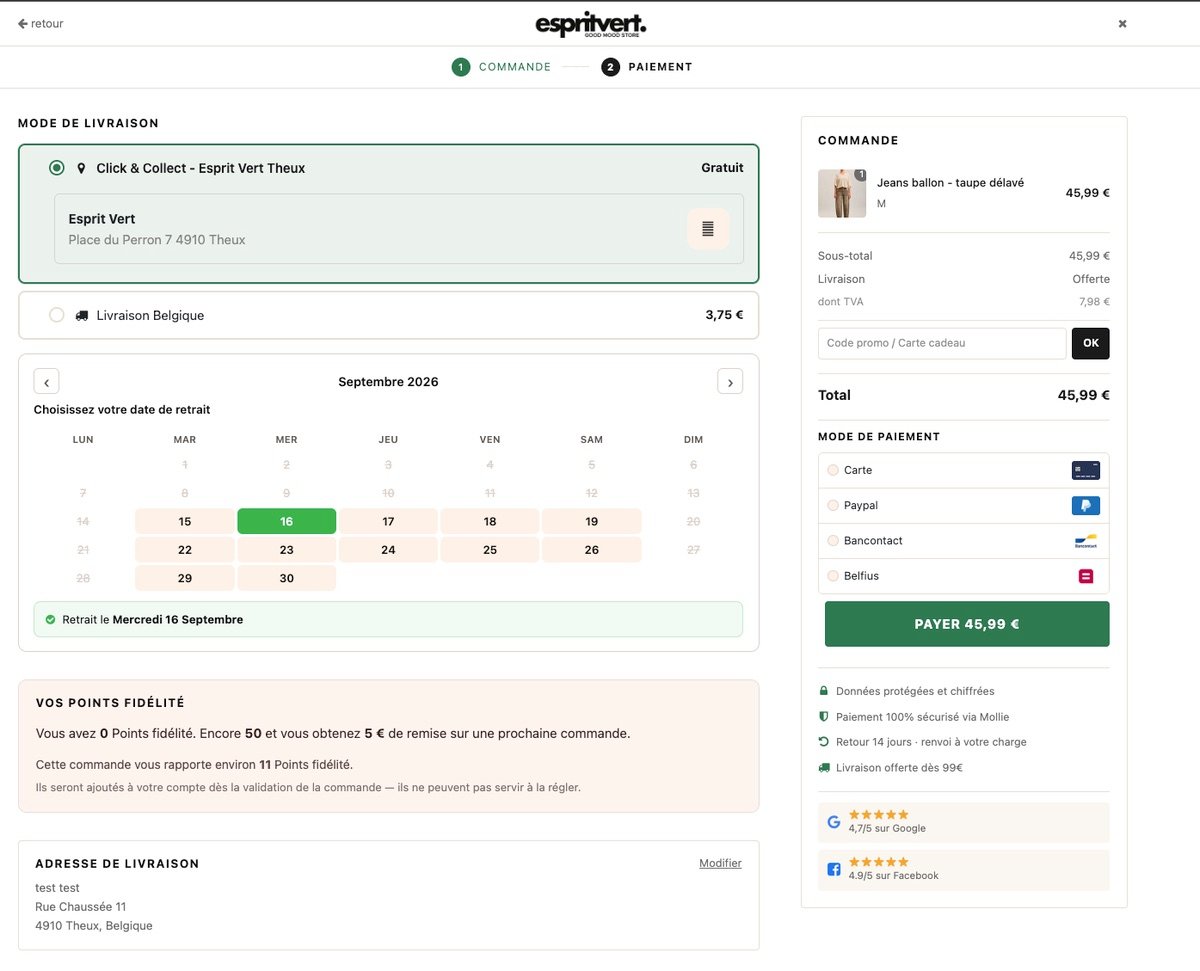Image resolution: width=1200 pixels, height=971 pixels.
Task: Click Place du Perron 7 4910 Theux address
Action: click(157, 240)
